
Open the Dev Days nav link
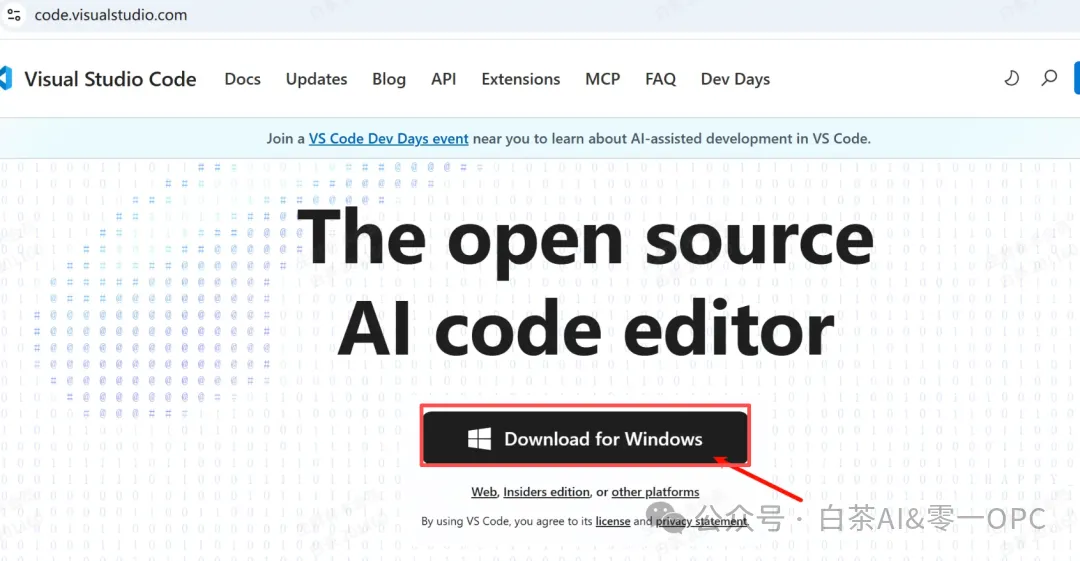[x=735, y=79]
